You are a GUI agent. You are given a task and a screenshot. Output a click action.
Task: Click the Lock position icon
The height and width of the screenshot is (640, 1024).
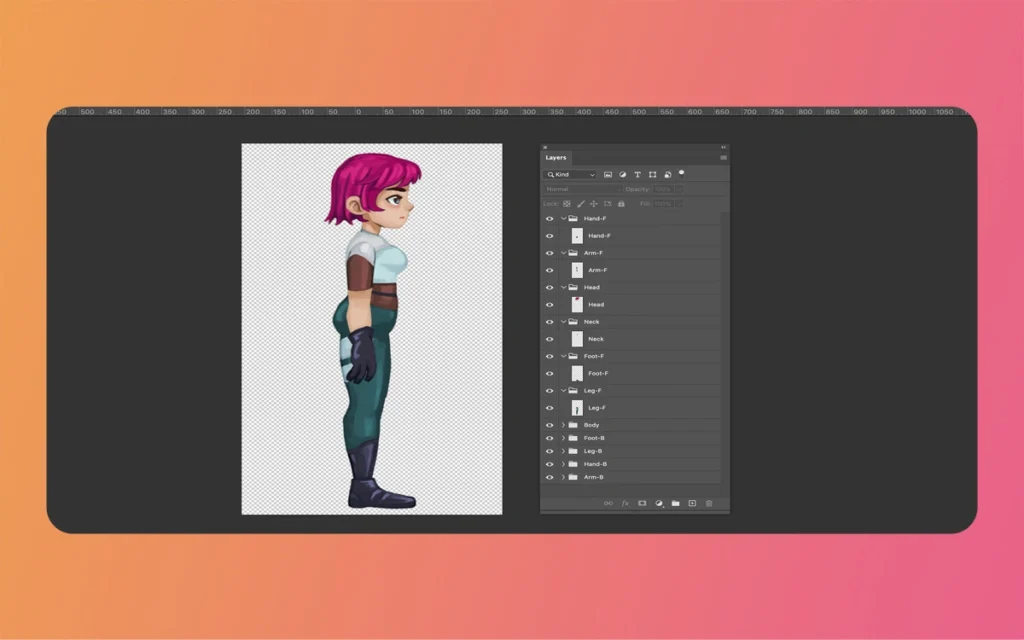(x=593, y=202)
